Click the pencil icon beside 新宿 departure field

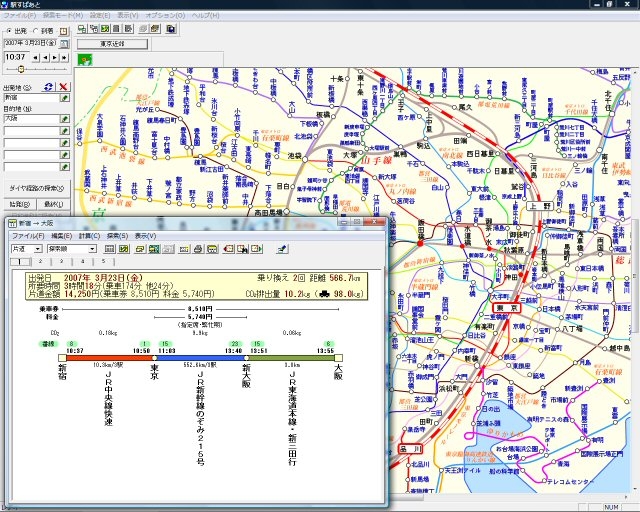click(64, 98)
